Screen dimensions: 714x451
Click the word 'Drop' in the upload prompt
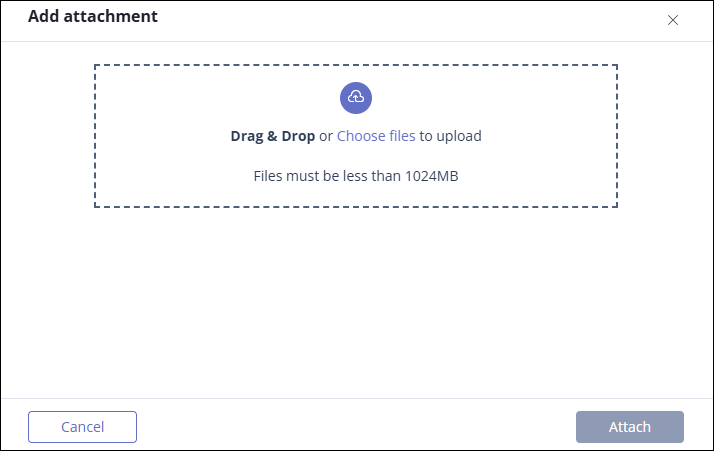(298, 136)
